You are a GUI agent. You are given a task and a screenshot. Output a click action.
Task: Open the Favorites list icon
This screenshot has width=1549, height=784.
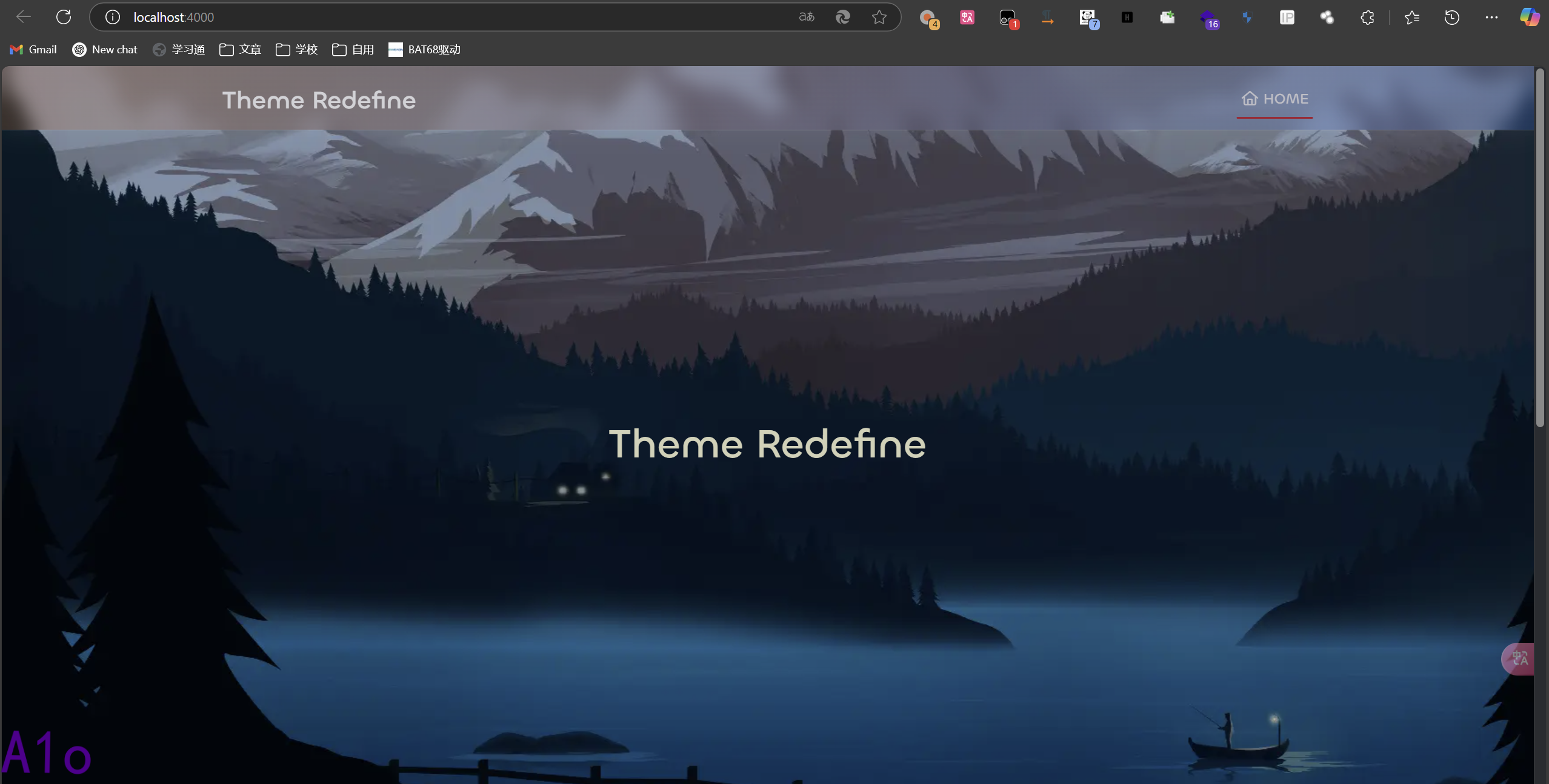pos(1412,18)
